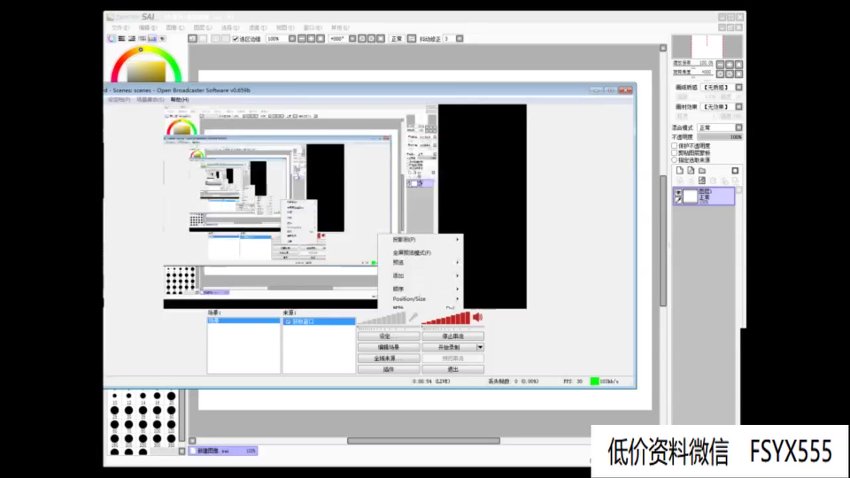
Task: Select the highlighted scene in OBS 场景 list
Action: click(244, 320)
